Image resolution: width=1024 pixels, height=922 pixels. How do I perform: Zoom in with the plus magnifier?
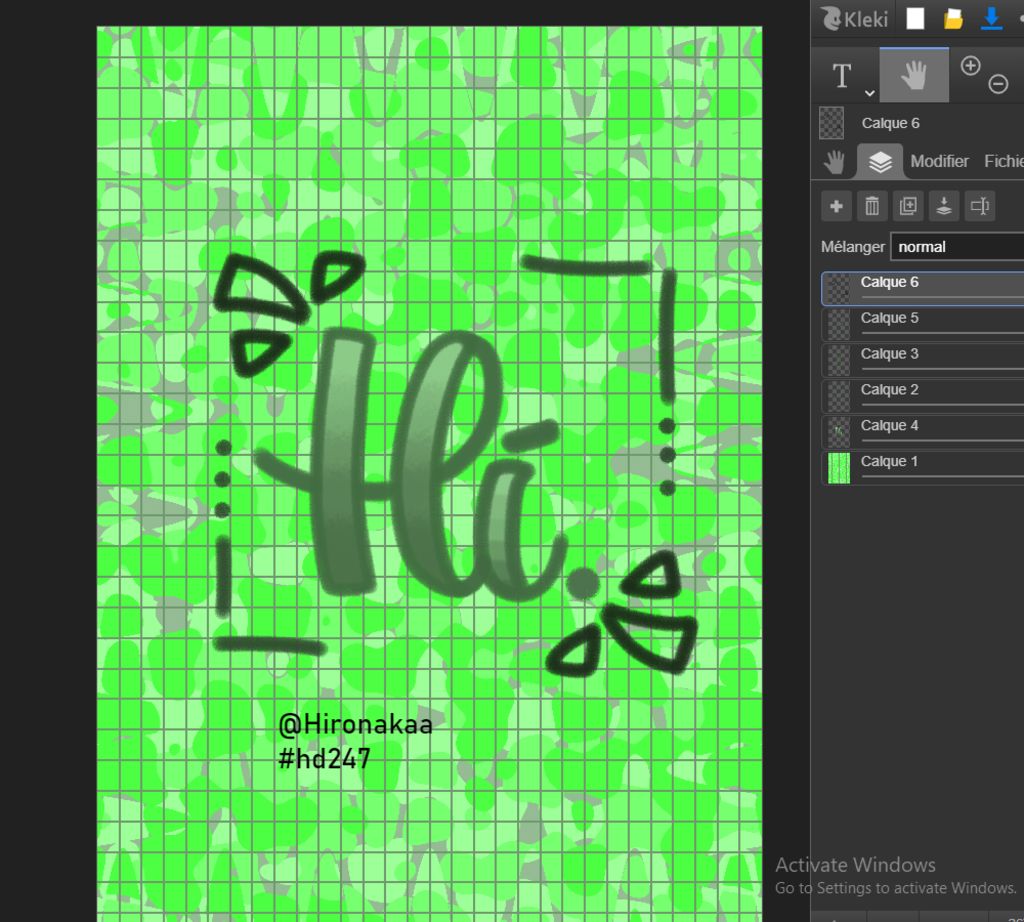970,66
